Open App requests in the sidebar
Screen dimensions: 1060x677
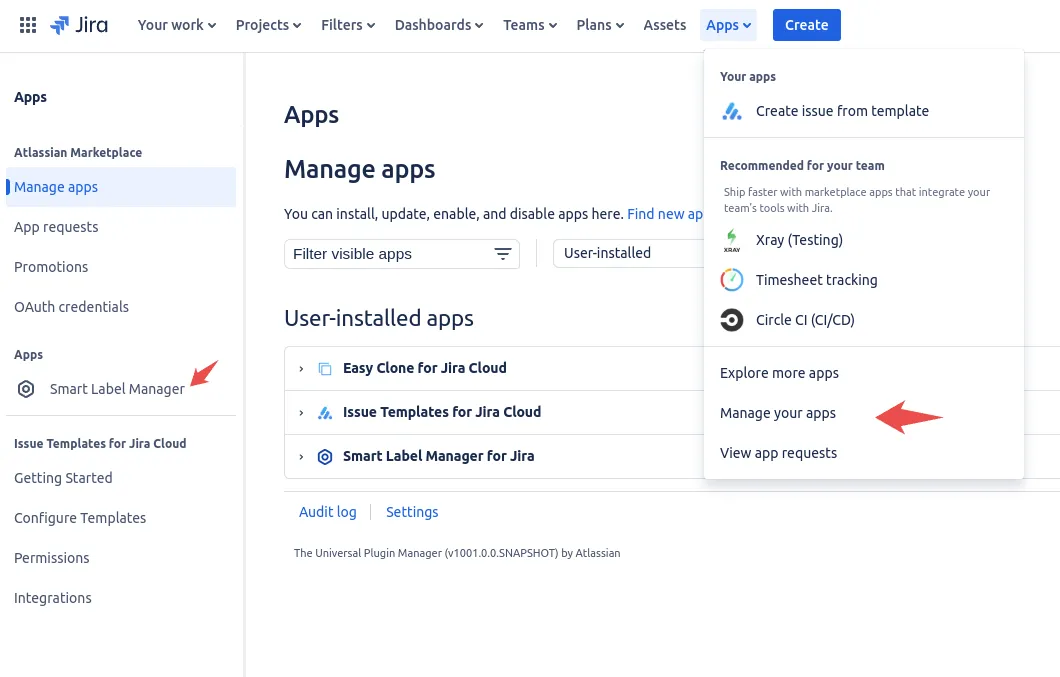point(56,227)
